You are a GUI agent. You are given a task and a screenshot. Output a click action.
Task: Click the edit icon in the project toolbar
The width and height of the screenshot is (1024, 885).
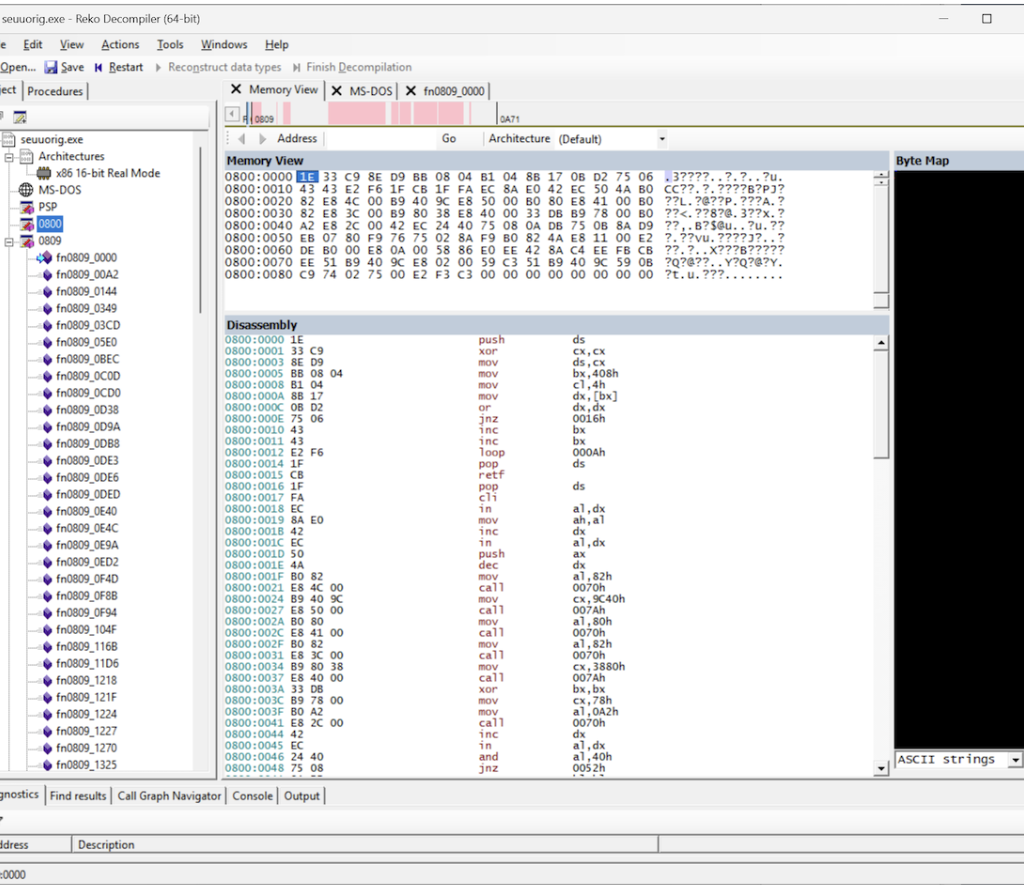(19, 117)
